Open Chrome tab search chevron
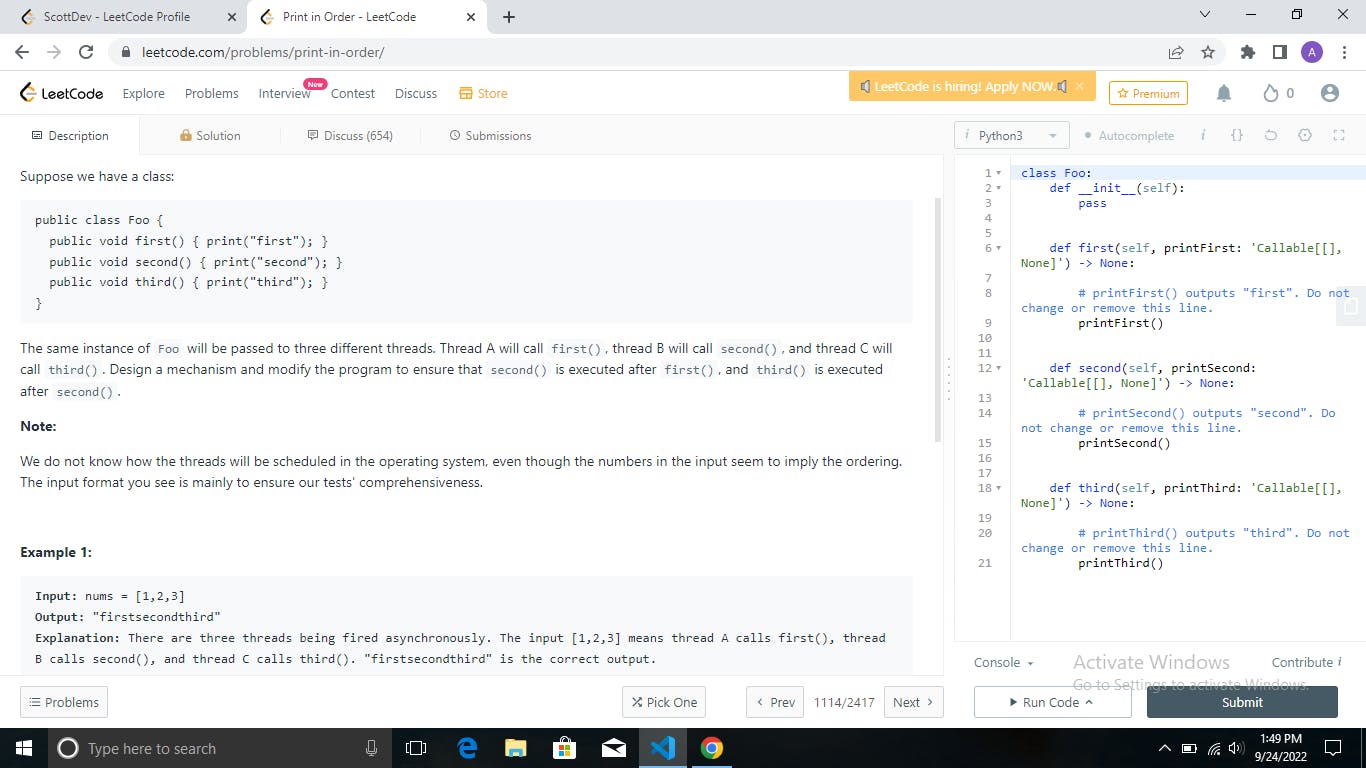The height and width of the screenshot is (768, 1366). (1204, 15)
